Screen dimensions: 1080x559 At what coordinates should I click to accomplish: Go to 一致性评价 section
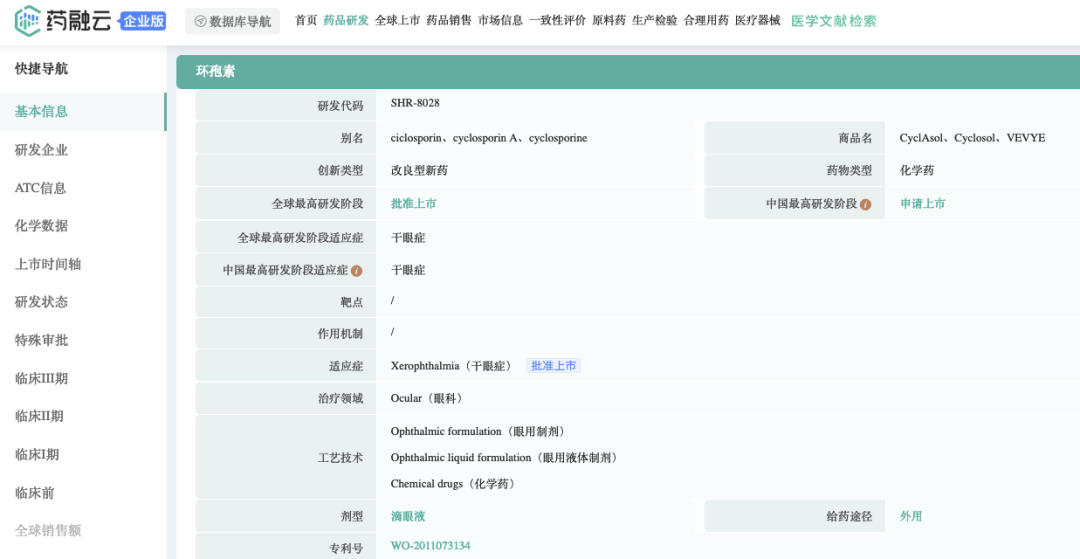click(557, 20)
